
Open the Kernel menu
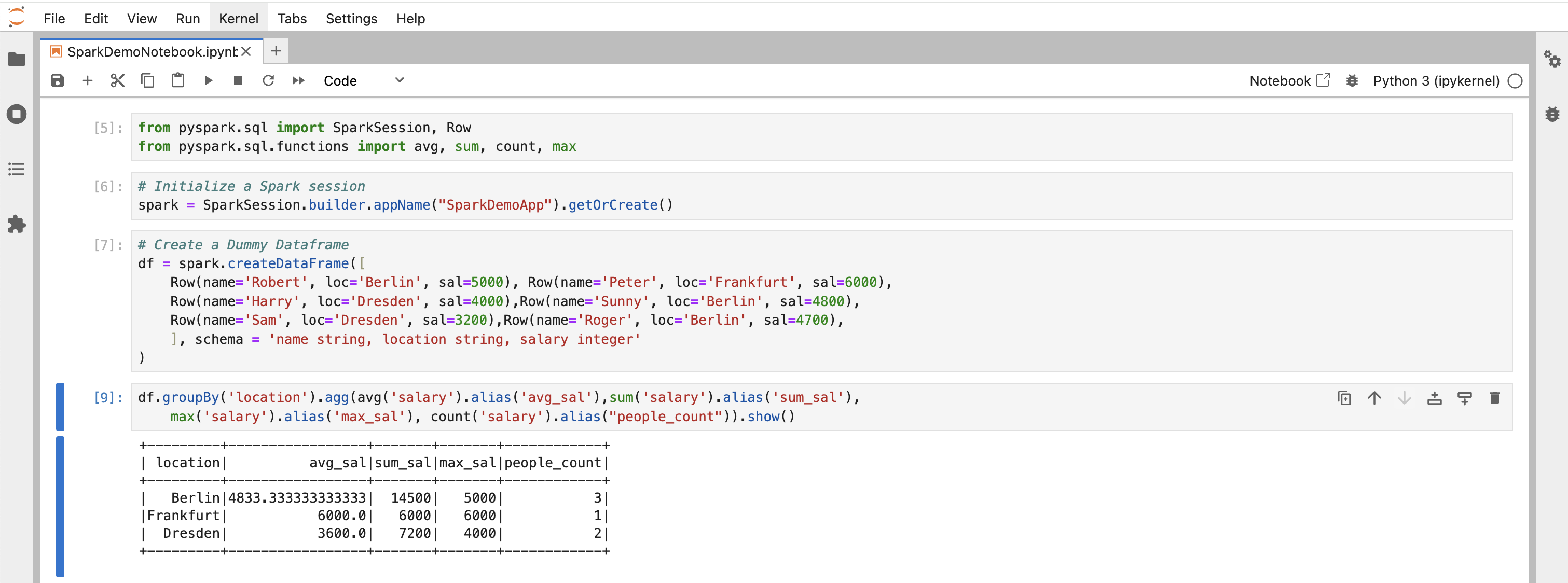coord(238,18)
